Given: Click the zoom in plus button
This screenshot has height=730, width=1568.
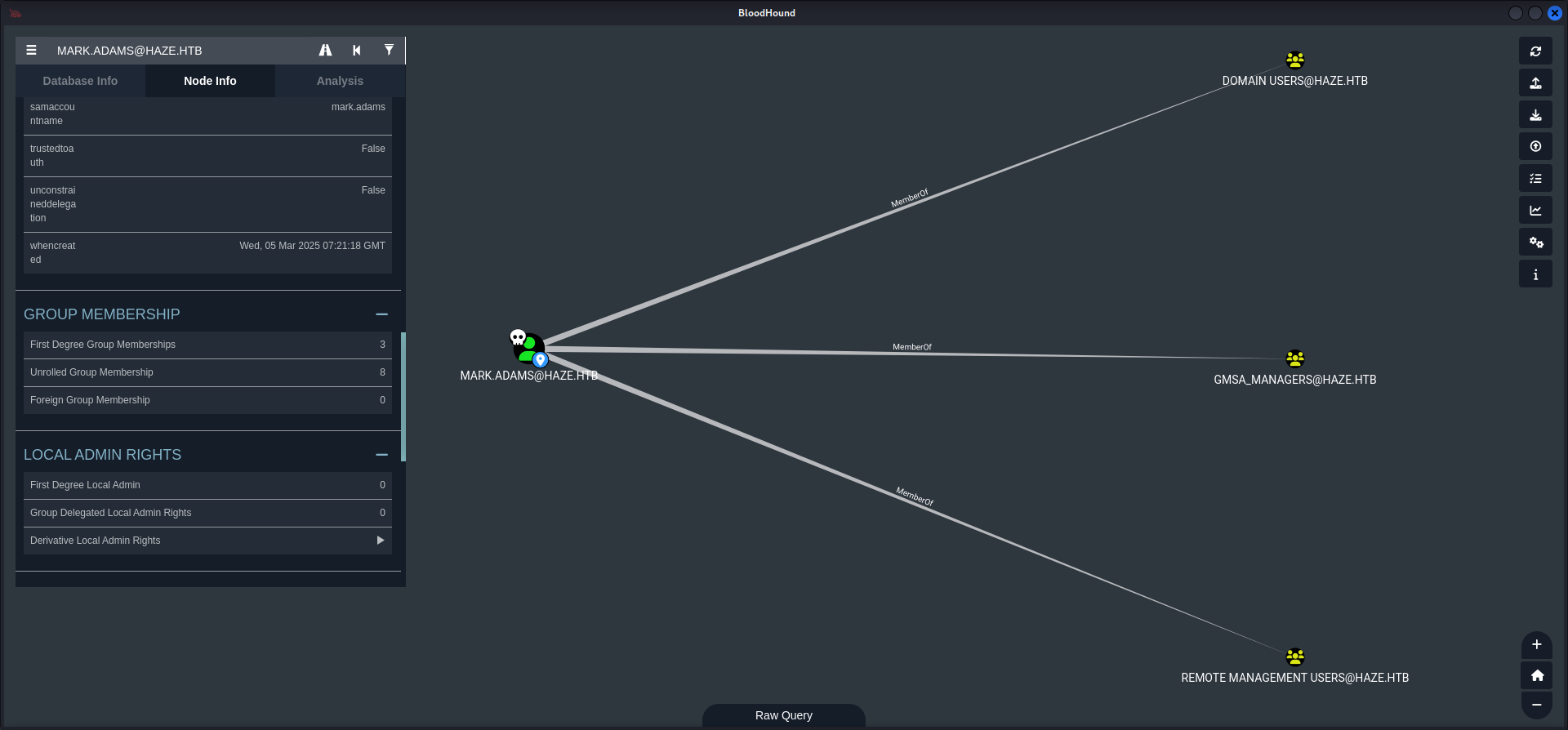Looking at the screenshot, I should (x=1536, y=644).
